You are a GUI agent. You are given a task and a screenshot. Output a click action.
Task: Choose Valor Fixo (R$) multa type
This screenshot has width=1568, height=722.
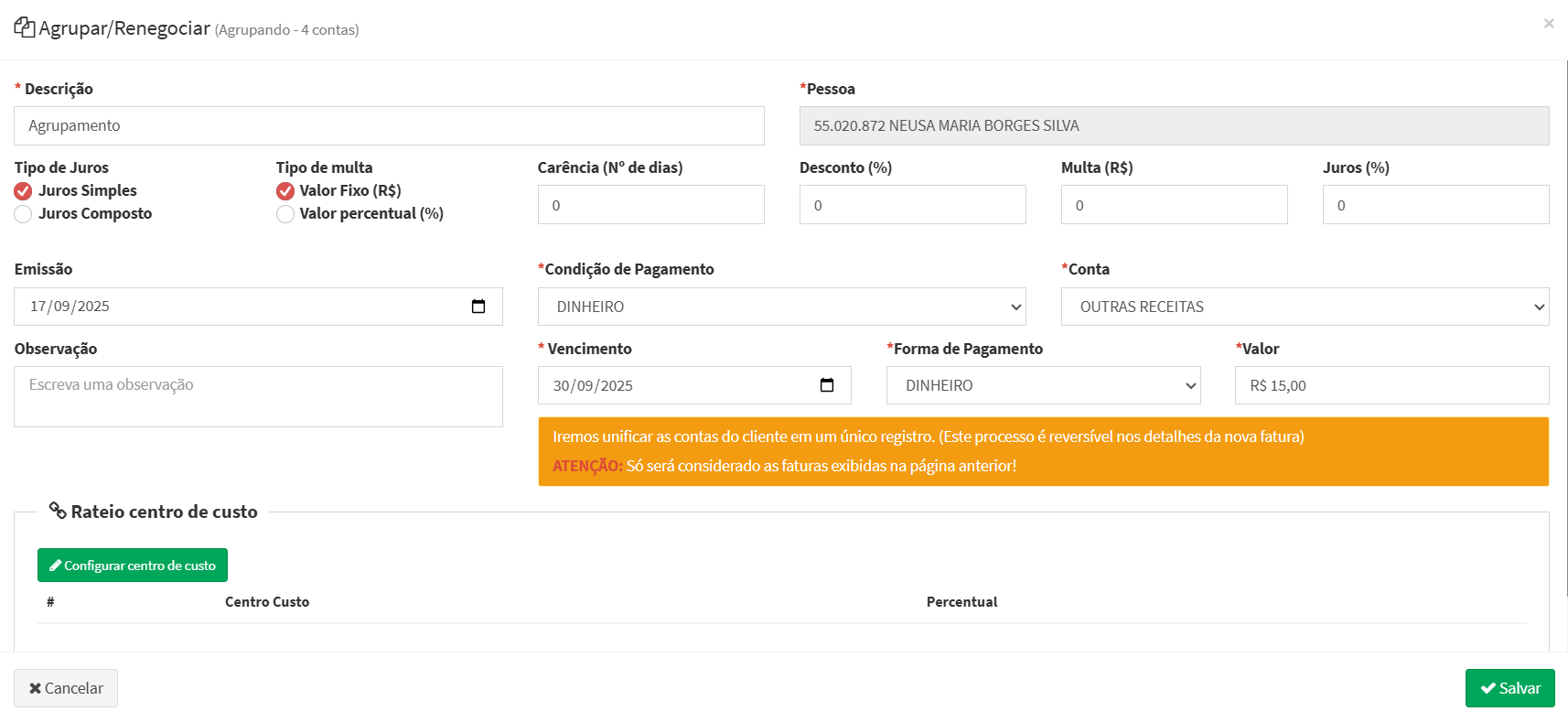tap(285, 191)
